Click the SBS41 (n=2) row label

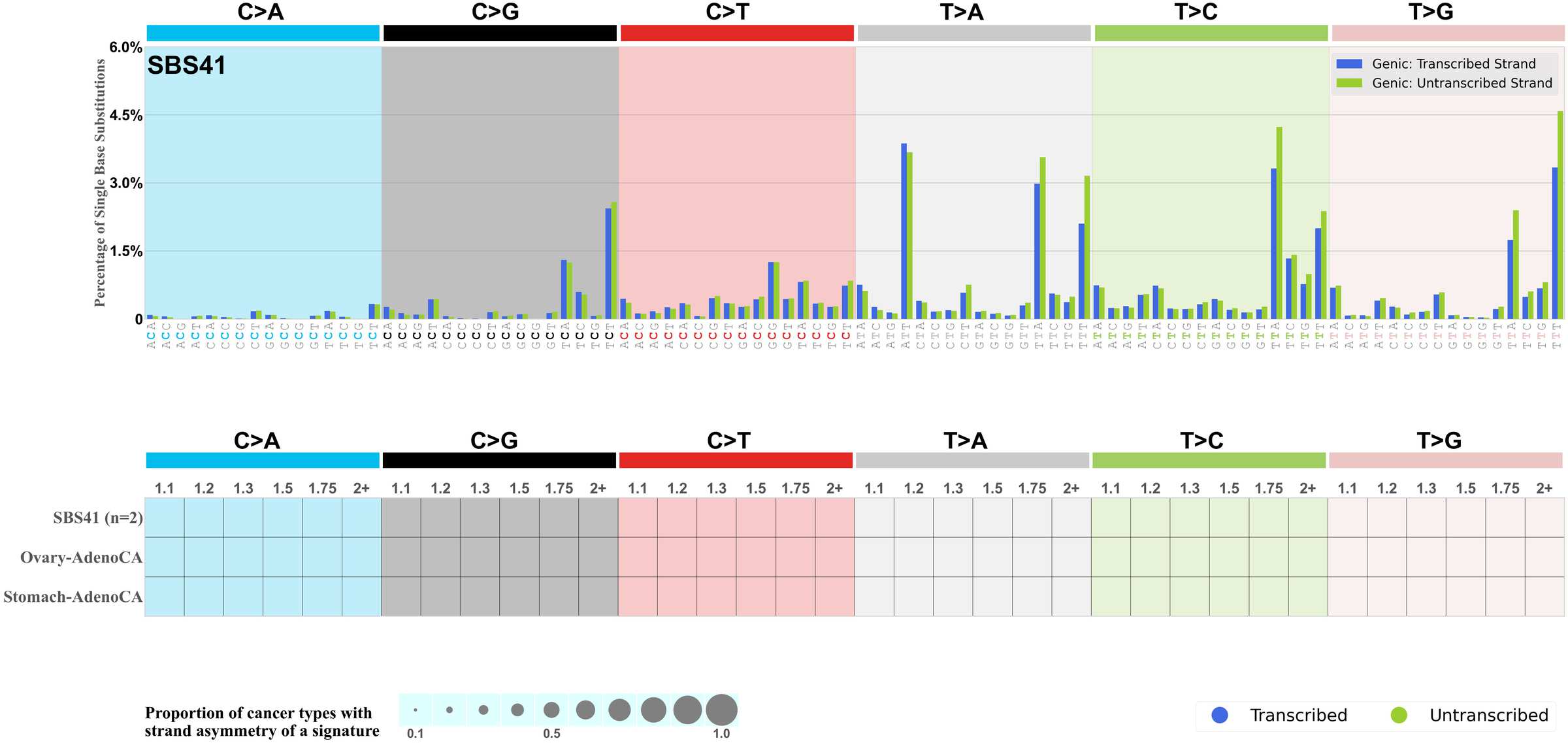(x=97, y=518)
